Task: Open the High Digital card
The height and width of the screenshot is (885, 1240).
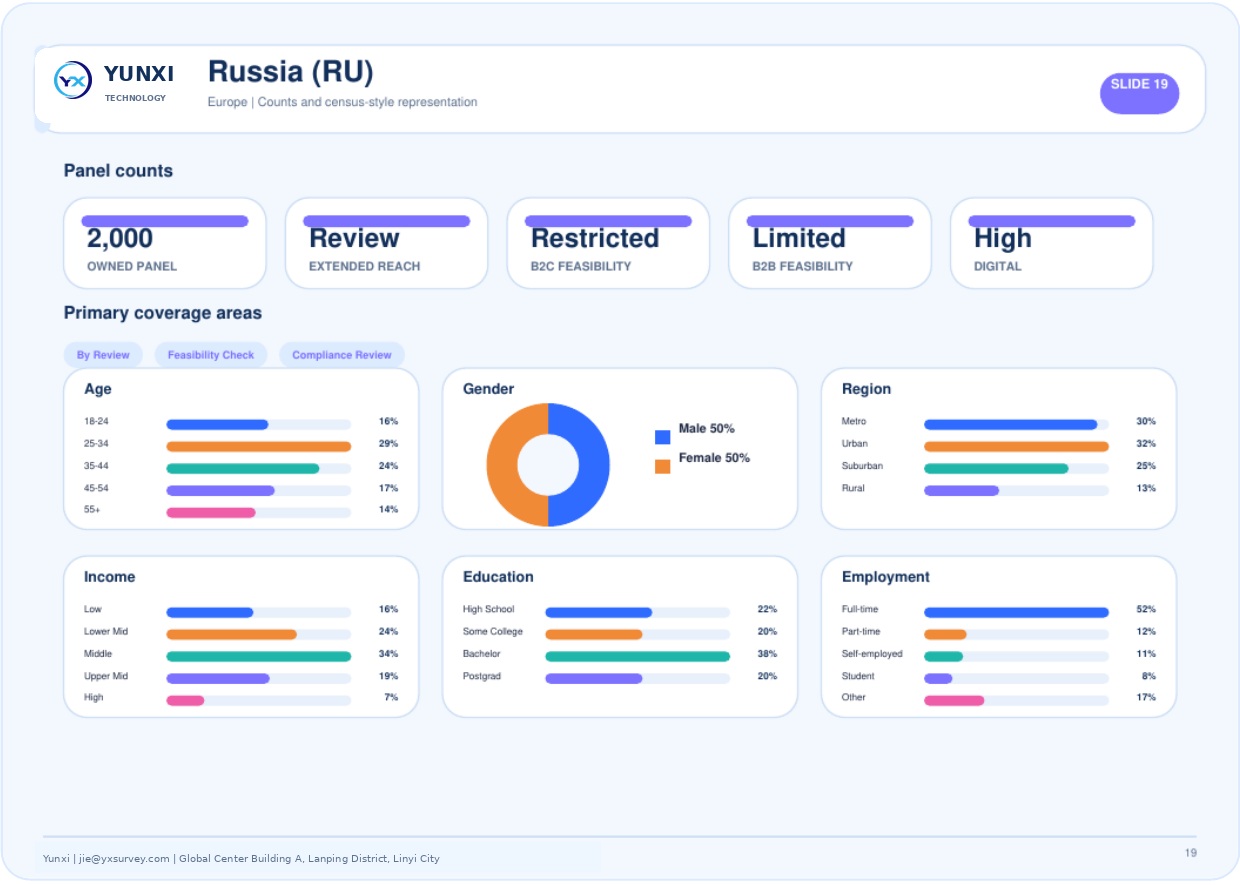Action: tap(1052, 243)
